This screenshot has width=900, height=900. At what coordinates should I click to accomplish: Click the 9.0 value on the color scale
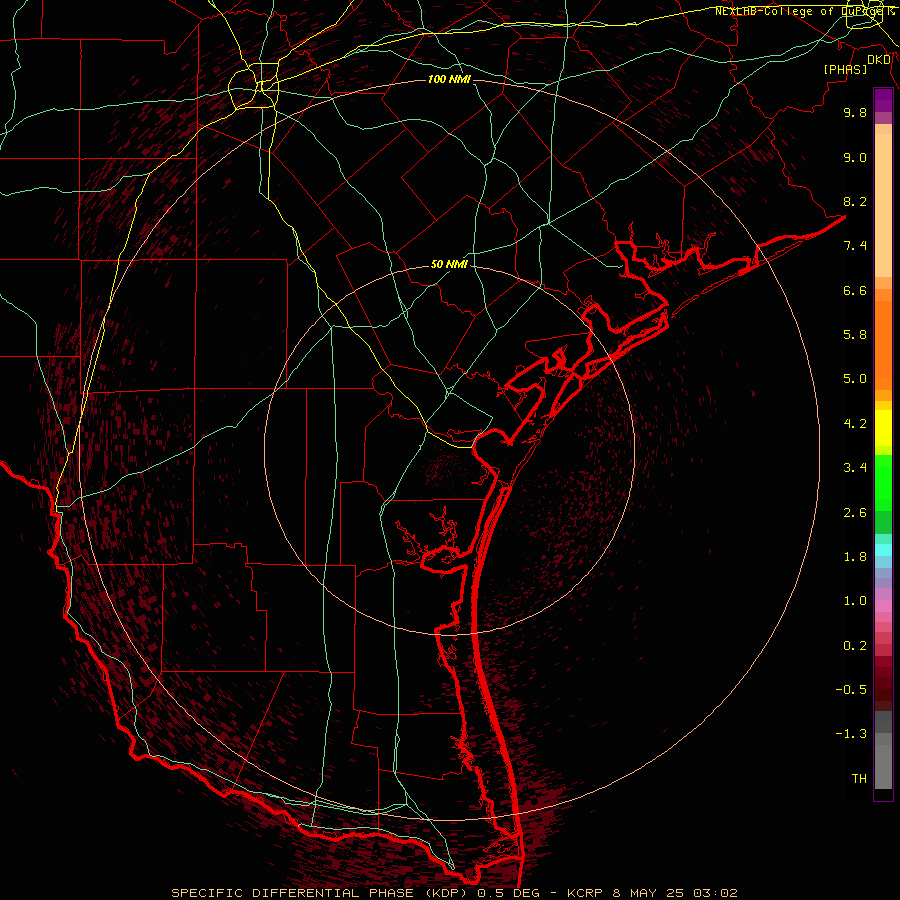point(855,157)
